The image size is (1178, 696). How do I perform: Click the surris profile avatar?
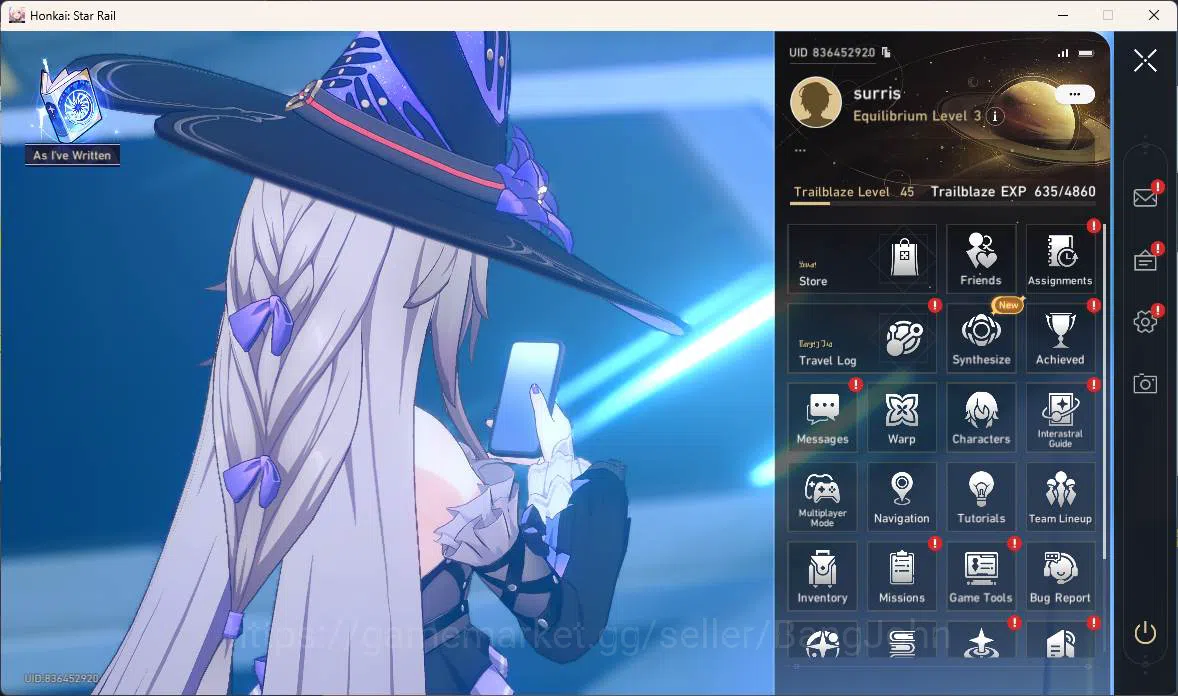pyautogui.click(x=816, y=101)
